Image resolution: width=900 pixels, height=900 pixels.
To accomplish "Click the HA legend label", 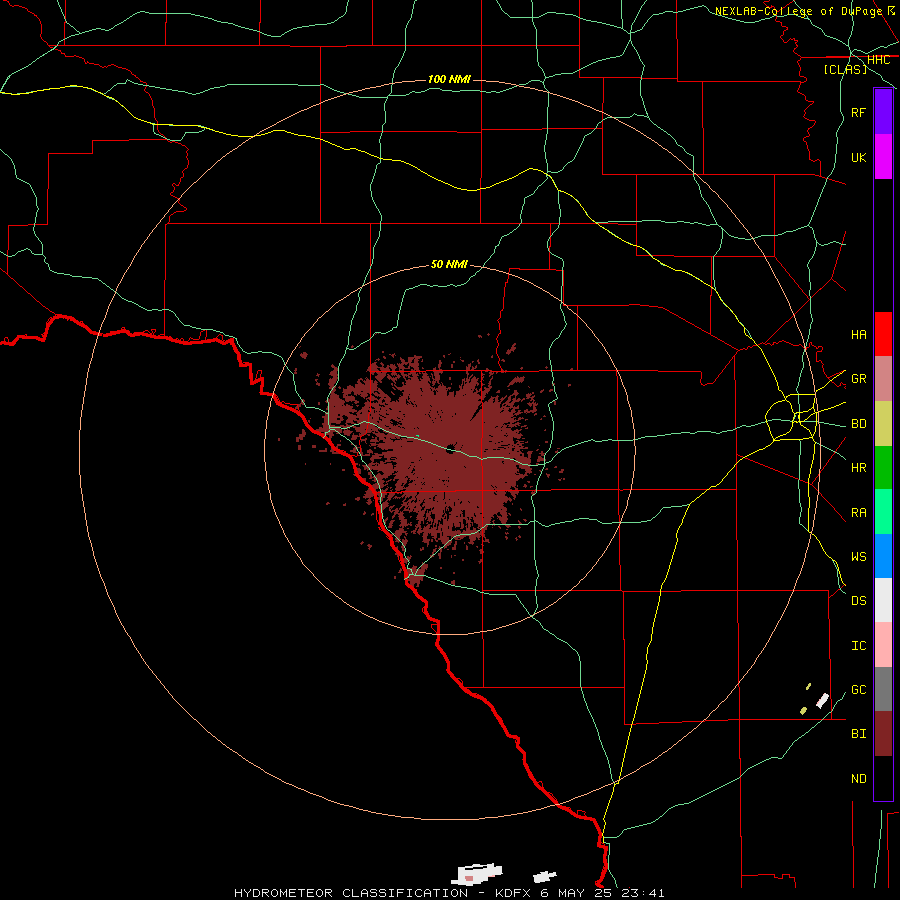I will tap(858, 334).
